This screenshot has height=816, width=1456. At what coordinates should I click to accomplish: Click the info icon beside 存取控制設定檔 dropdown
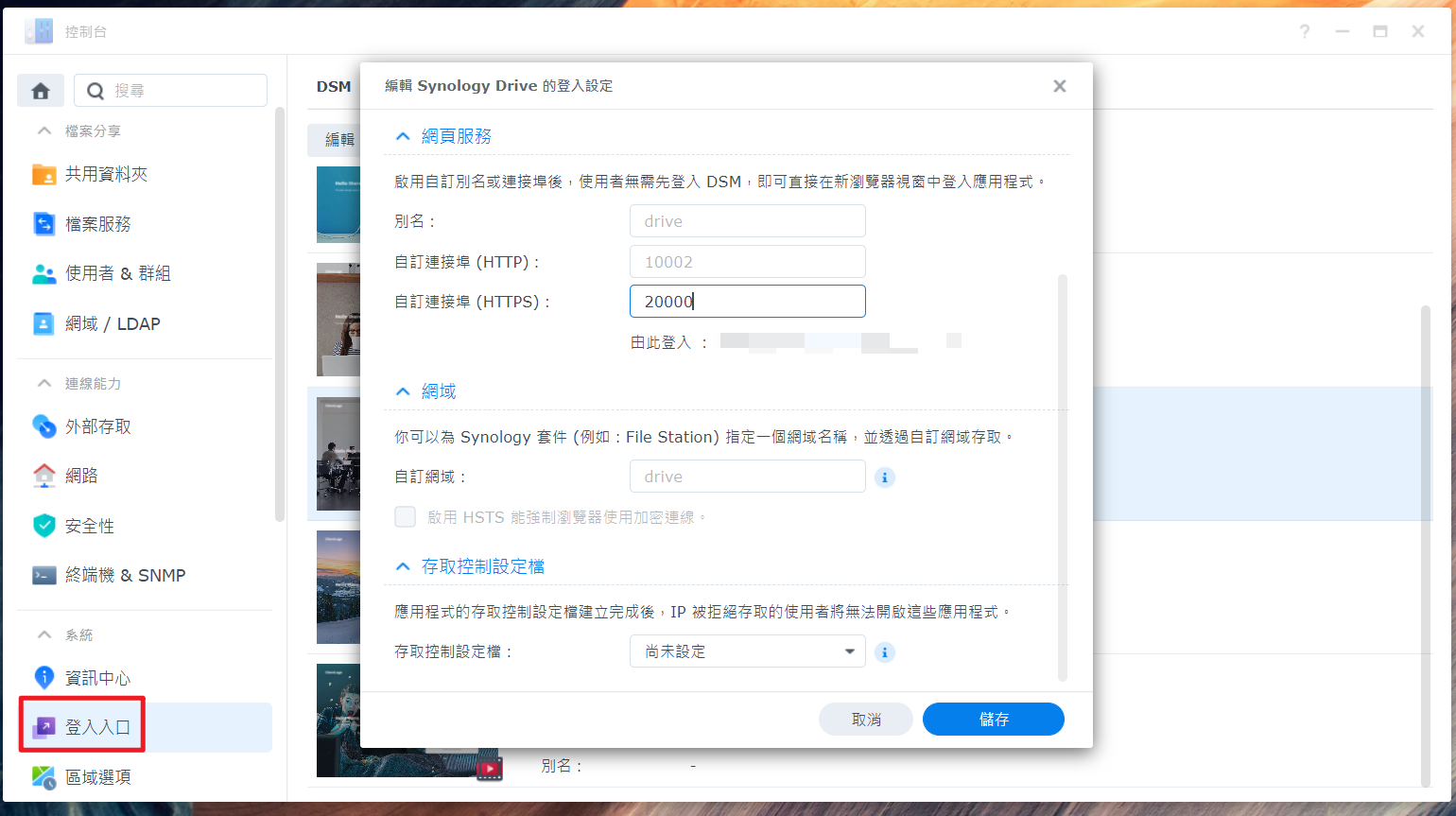[x=885, y=652]
